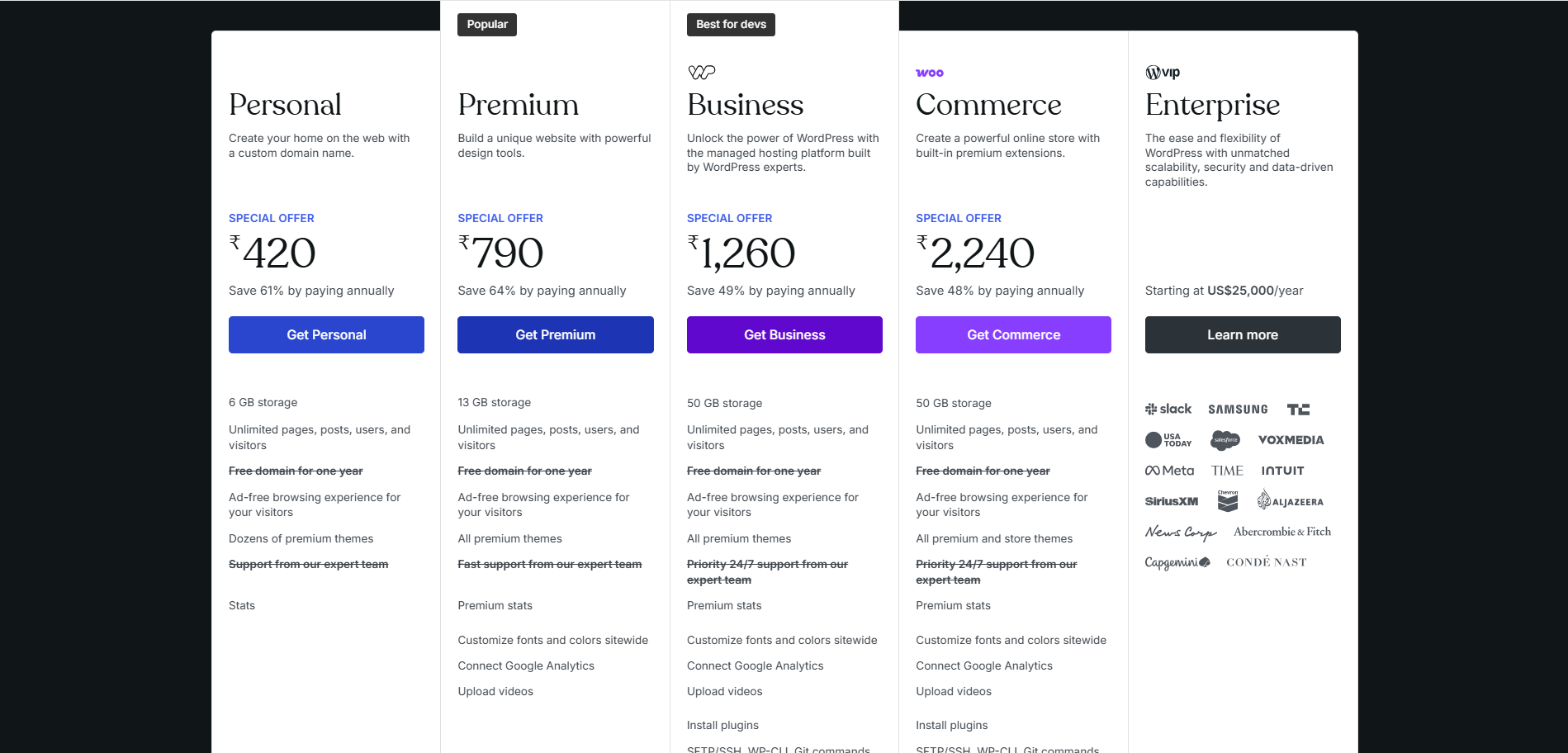
Task: Click the WP Cloud logo above Business
Action: tap(701, 73)
